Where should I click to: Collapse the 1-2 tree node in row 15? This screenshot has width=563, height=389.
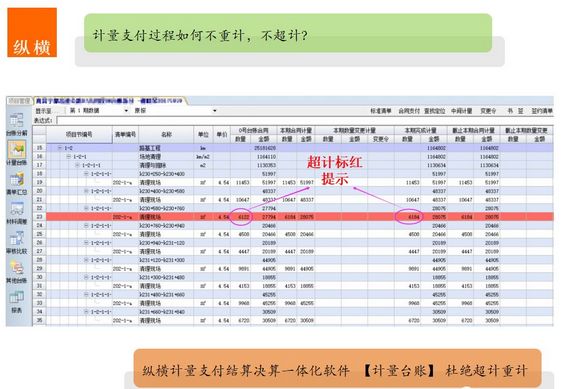60,148
